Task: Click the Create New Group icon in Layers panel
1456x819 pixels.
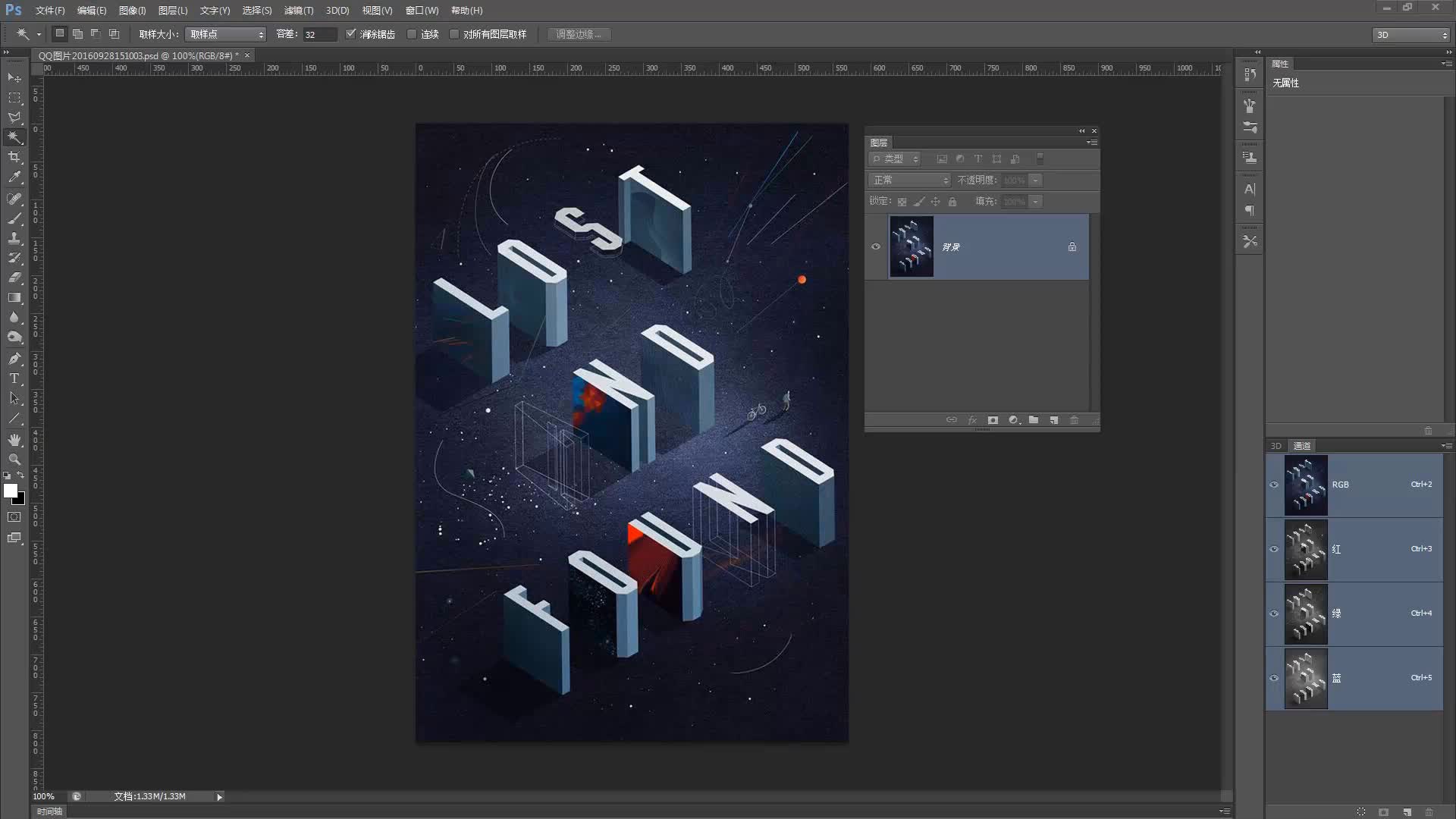Action: [1034, 419]
